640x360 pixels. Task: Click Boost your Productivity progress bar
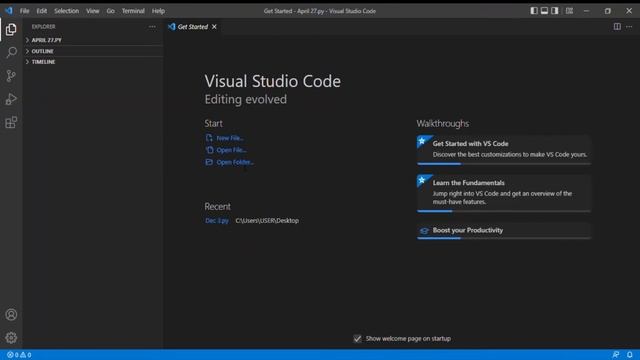[x=504, y=238]
